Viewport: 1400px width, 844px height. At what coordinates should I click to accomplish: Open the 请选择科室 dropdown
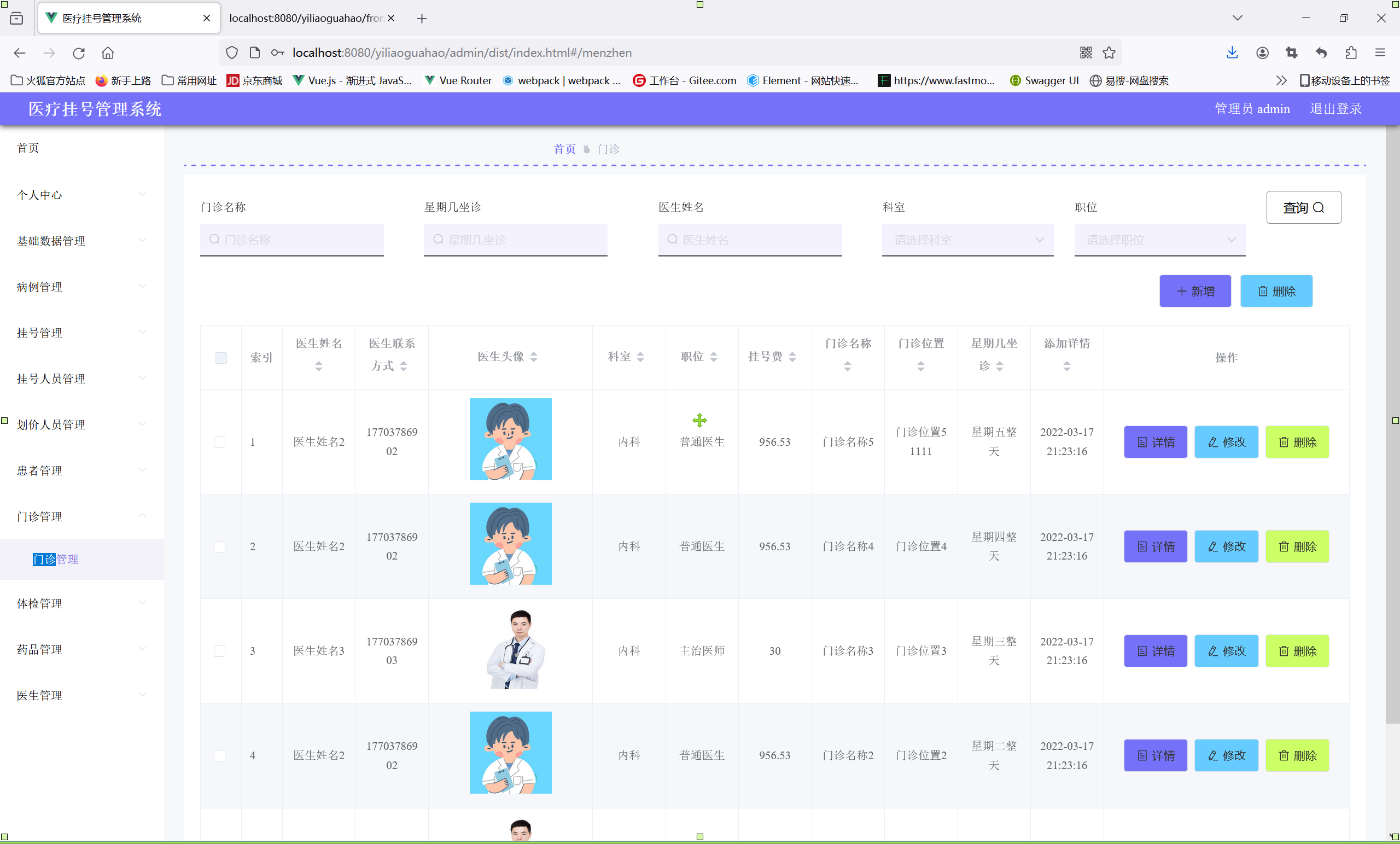click(967, 240)
